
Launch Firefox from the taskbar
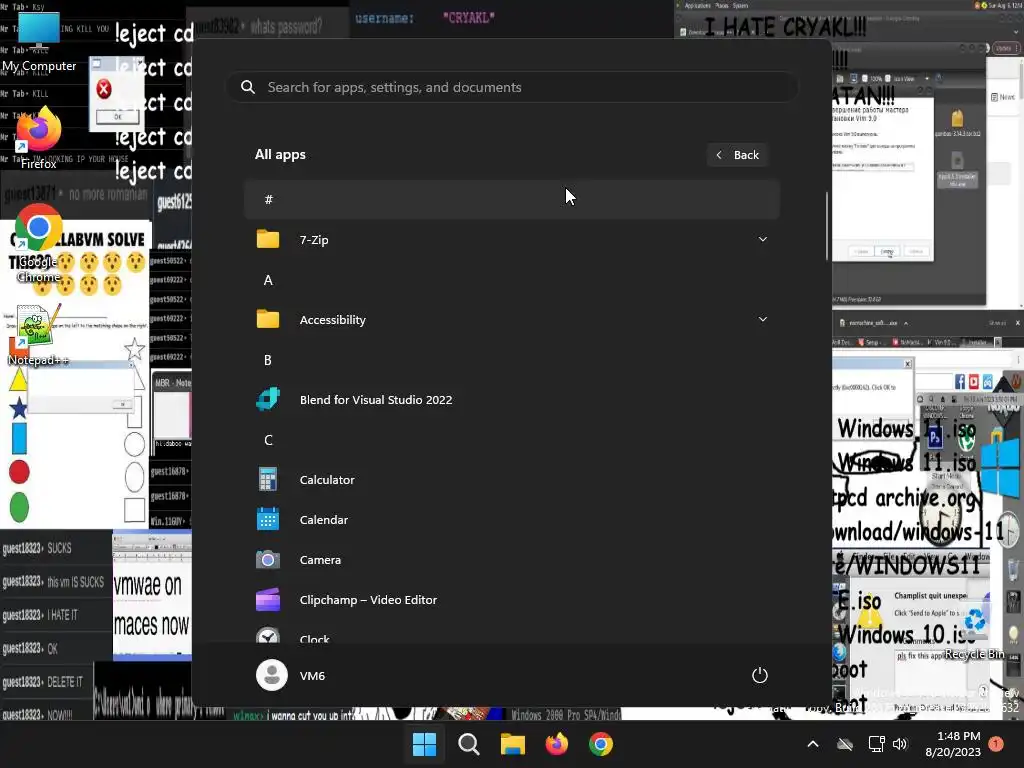(556, 744)
